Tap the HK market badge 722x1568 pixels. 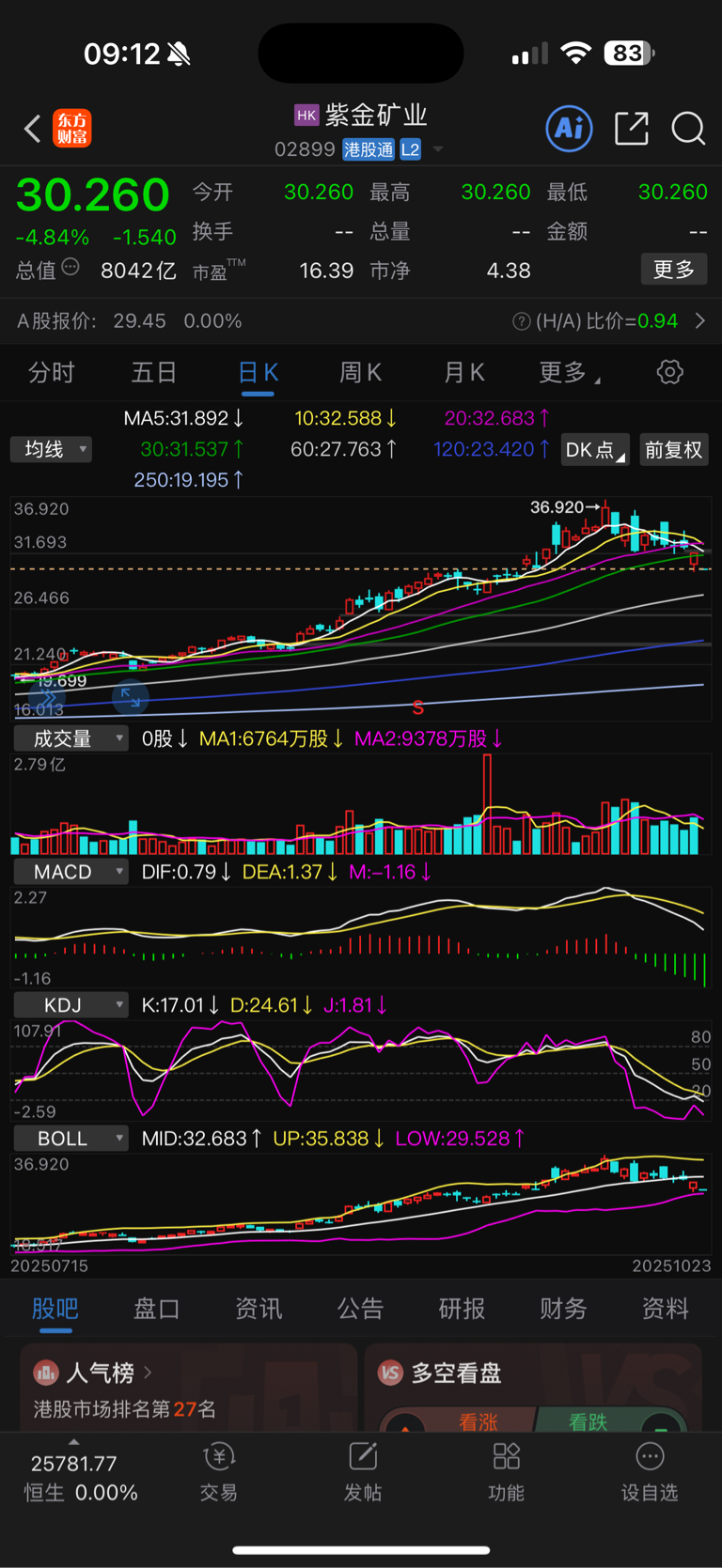(306, 115)
